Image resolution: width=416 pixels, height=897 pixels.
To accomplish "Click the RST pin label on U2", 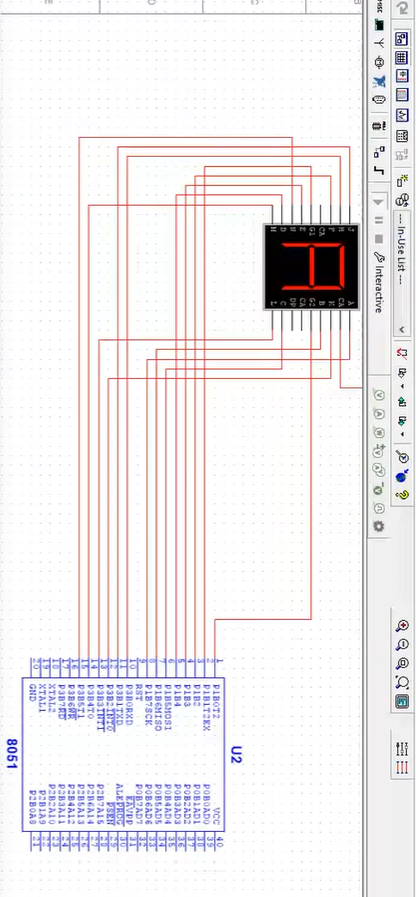I will click(x=138, y=692).
